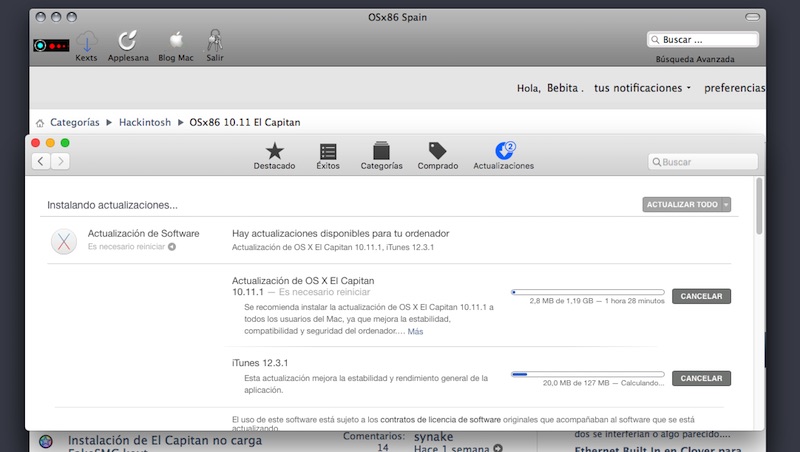
Task: Go forward with App Store forward arrow
Action: pyautogui.click(x=60, y=161)
